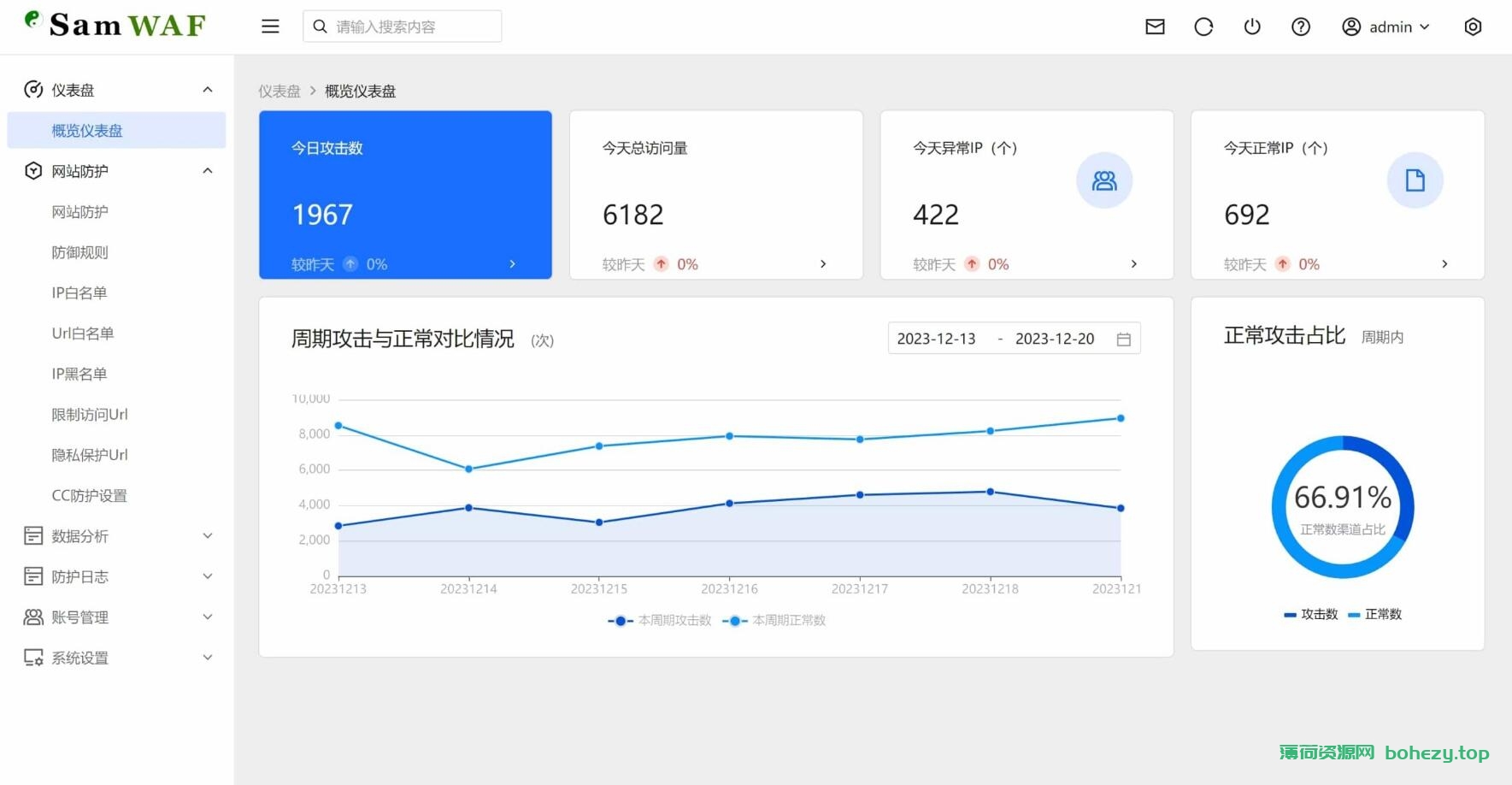Click the up-arrow icon on 今日攻击数 card

pyautogui.click(x=350, y=264)
